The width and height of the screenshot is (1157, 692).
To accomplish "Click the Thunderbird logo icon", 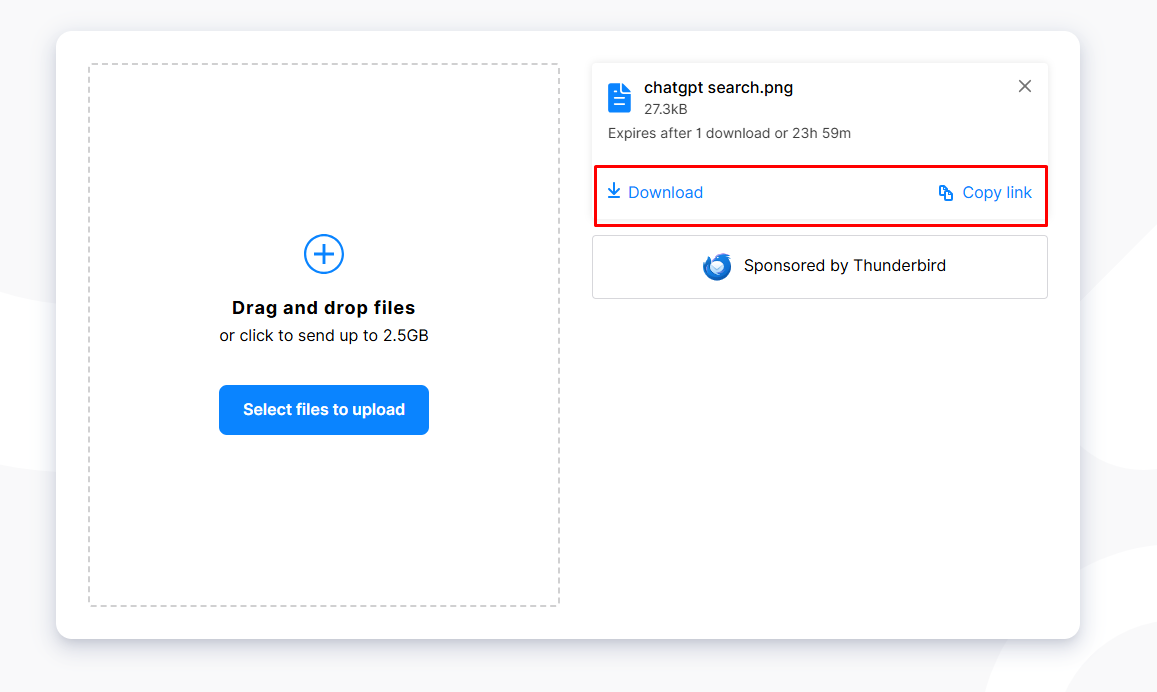I will coord(717,266).
